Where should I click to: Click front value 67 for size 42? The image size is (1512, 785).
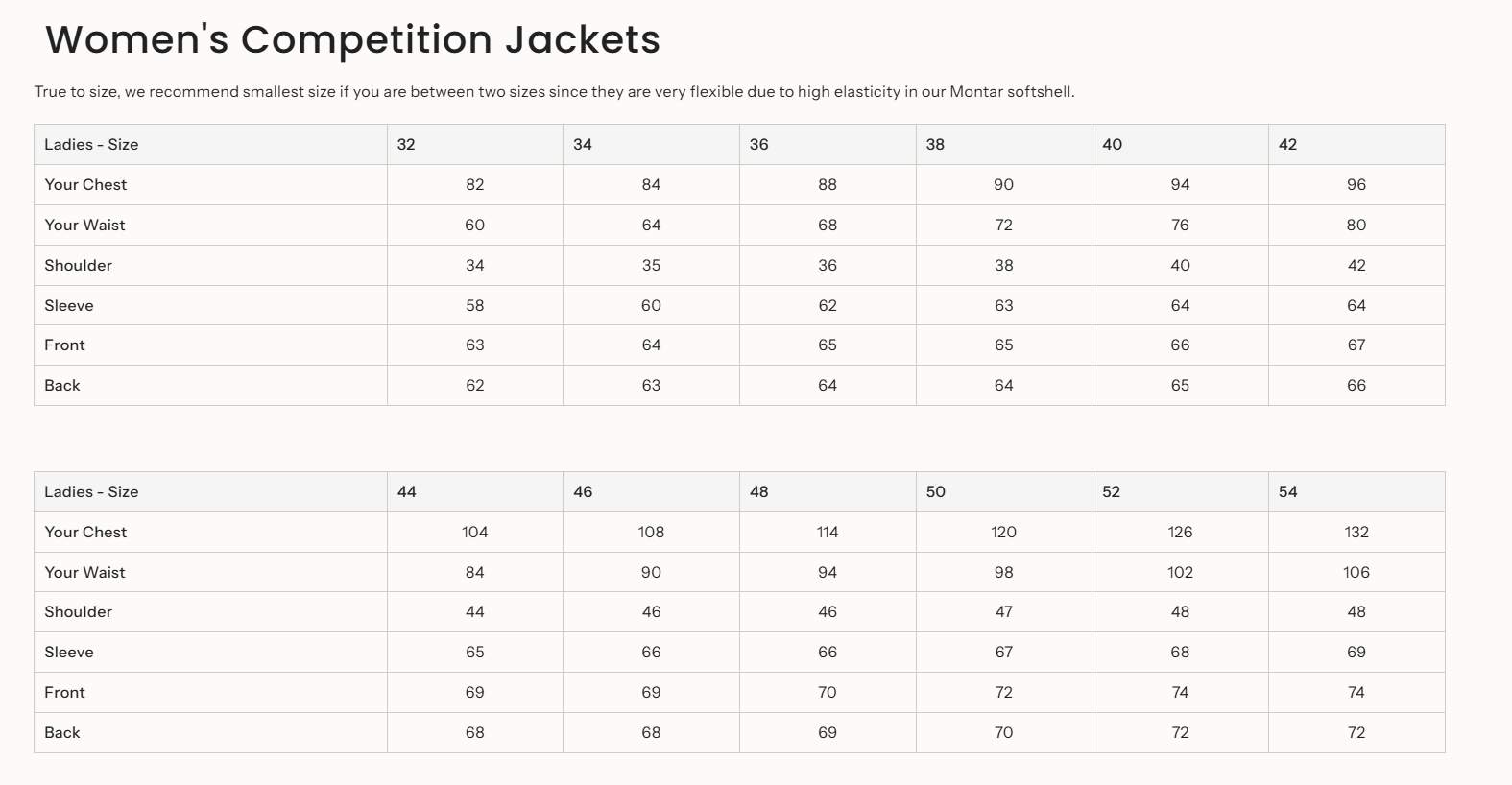click(1356, 345)
